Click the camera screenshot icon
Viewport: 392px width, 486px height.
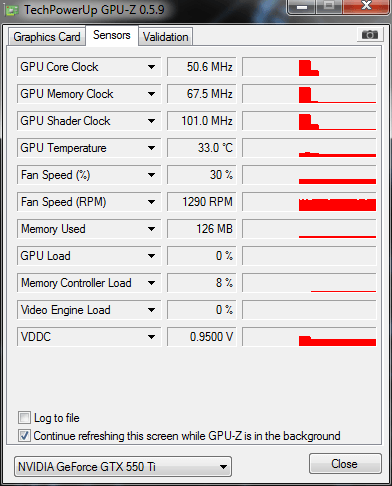[x=369, y=35]
